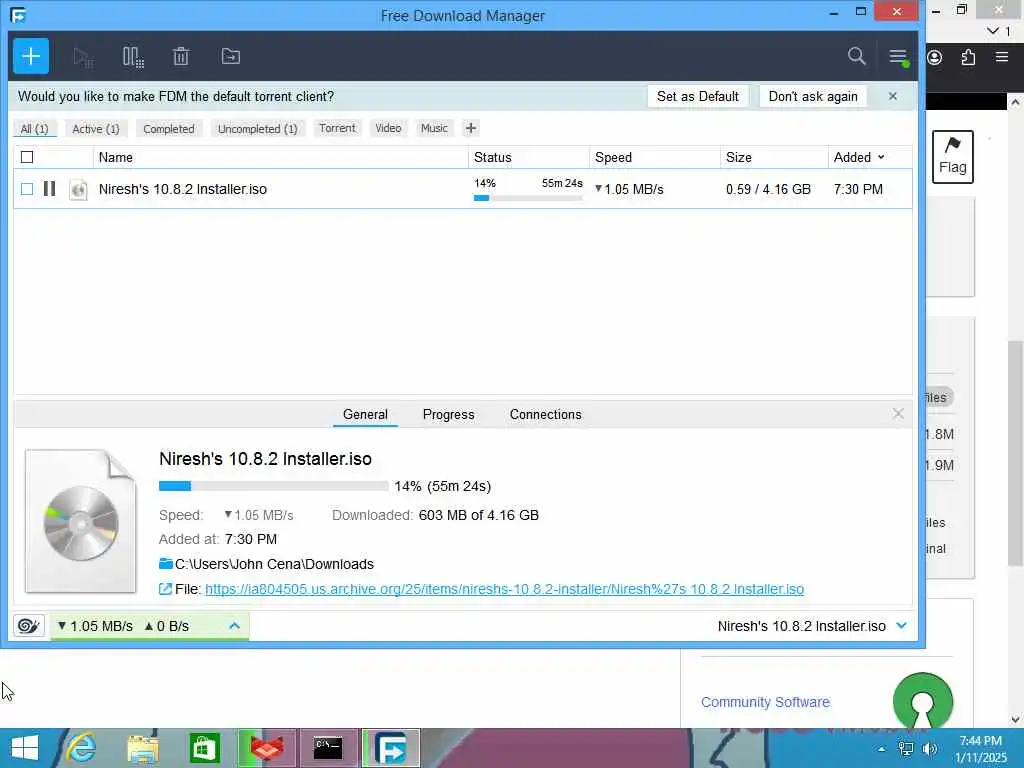Click the FDM logo in title bar

18,15
